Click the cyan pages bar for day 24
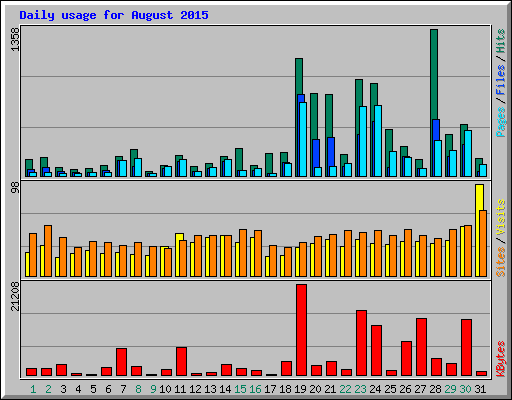Image resolution: width=512 pixels, height=400 pixels. [378, 141]
